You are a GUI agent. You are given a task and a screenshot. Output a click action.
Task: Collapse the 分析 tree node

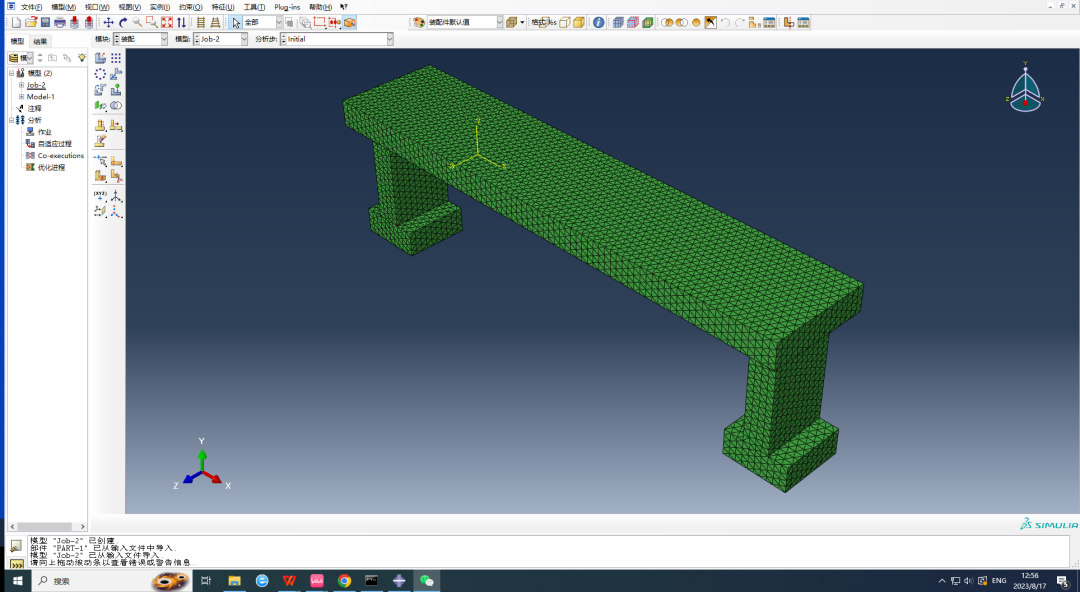point(12,121)
